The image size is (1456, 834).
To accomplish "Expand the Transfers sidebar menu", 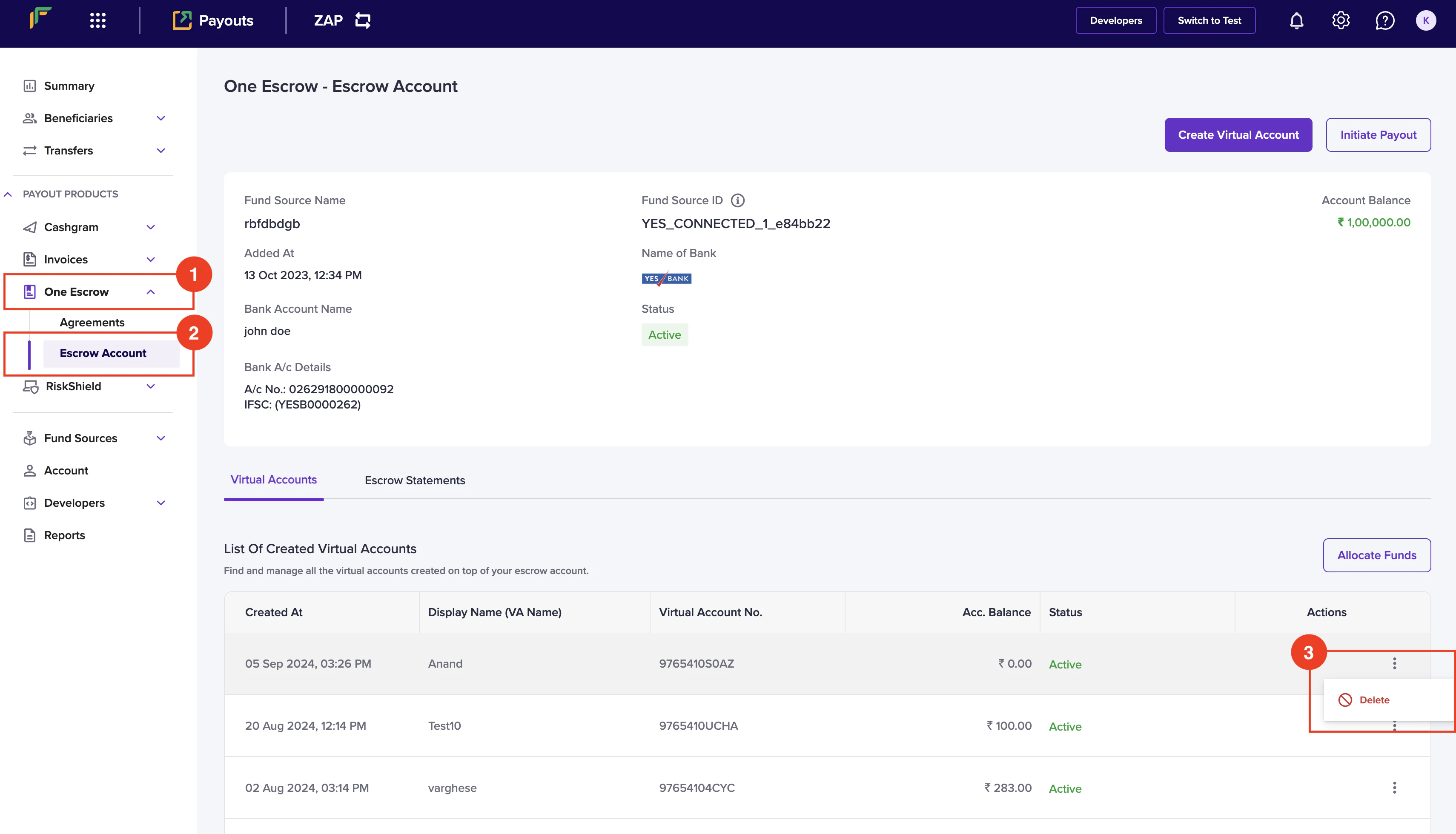I will tap(161, 151).
